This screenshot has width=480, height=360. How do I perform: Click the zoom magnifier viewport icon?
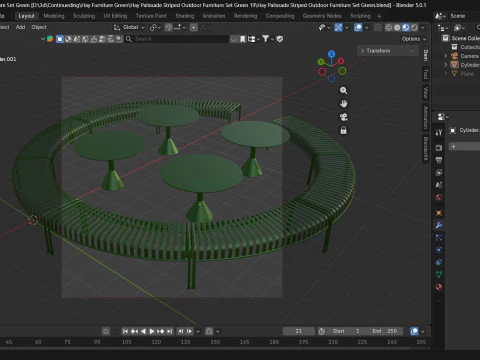click(343, 90)
